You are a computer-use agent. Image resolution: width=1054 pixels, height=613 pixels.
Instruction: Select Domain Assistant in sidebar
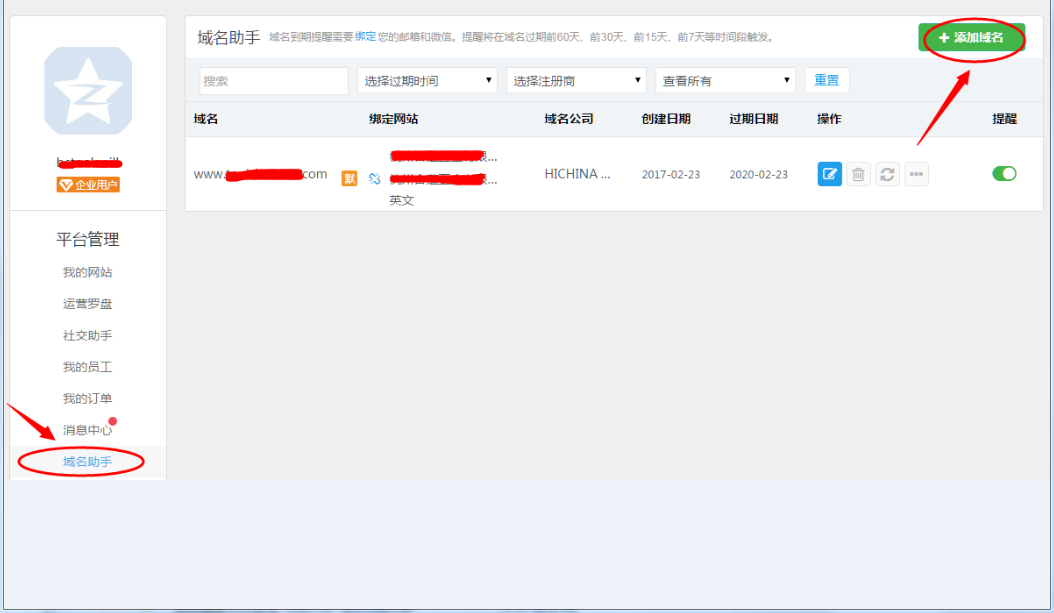(x=88, y=462)
